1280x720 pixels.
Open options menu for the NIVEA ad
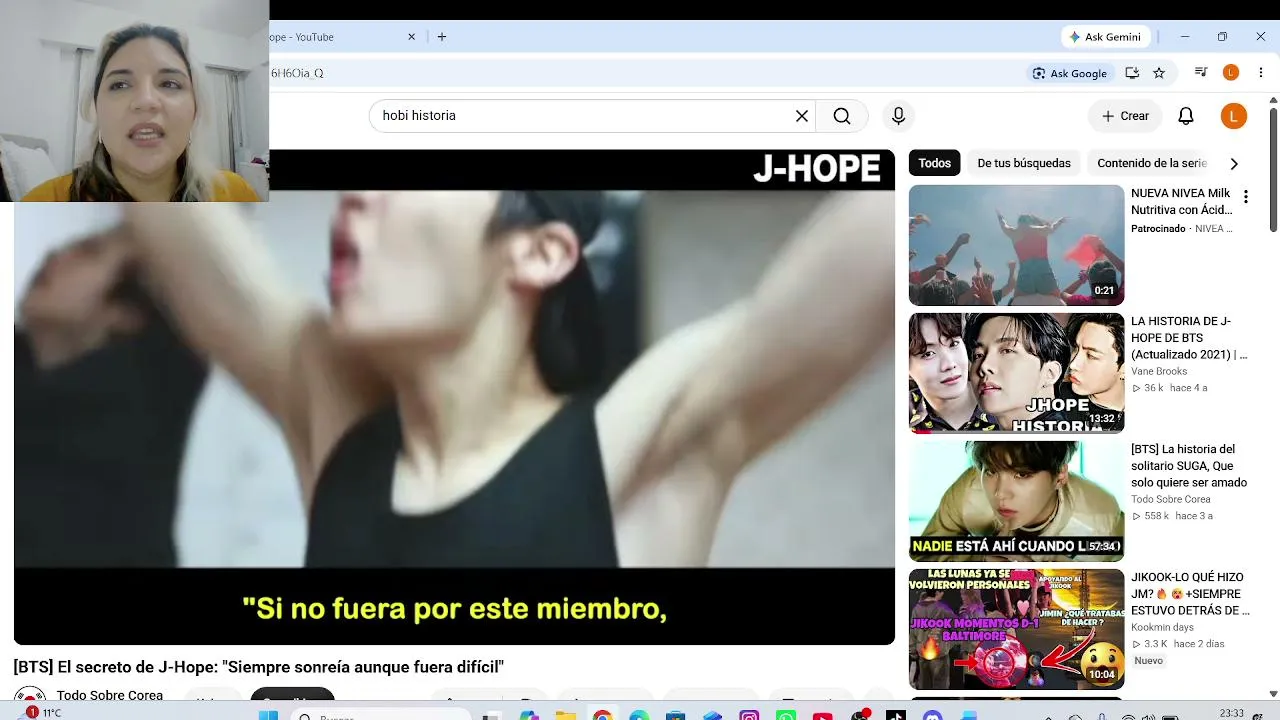1246,197
